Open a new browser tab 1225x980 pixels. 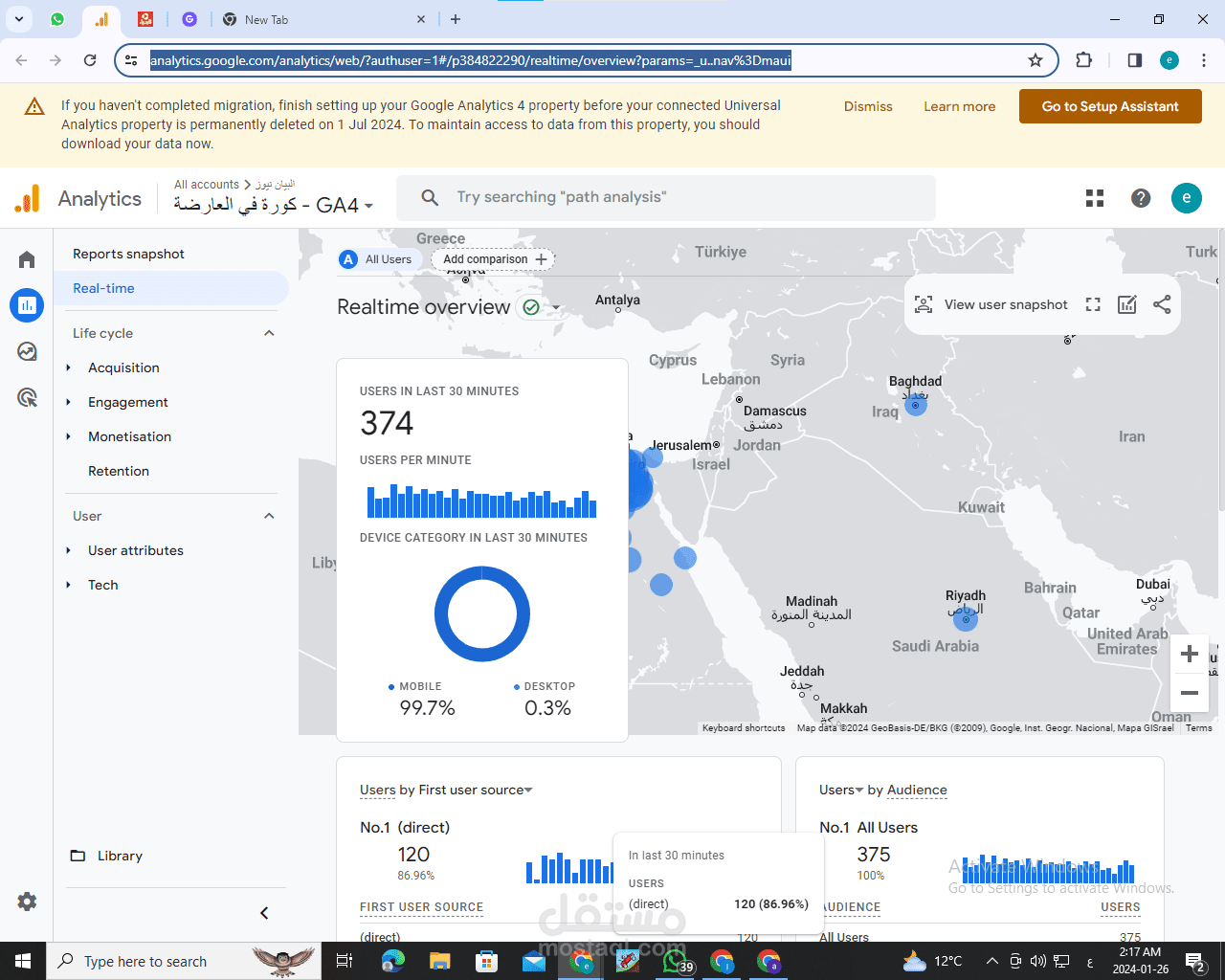point(456,19)
